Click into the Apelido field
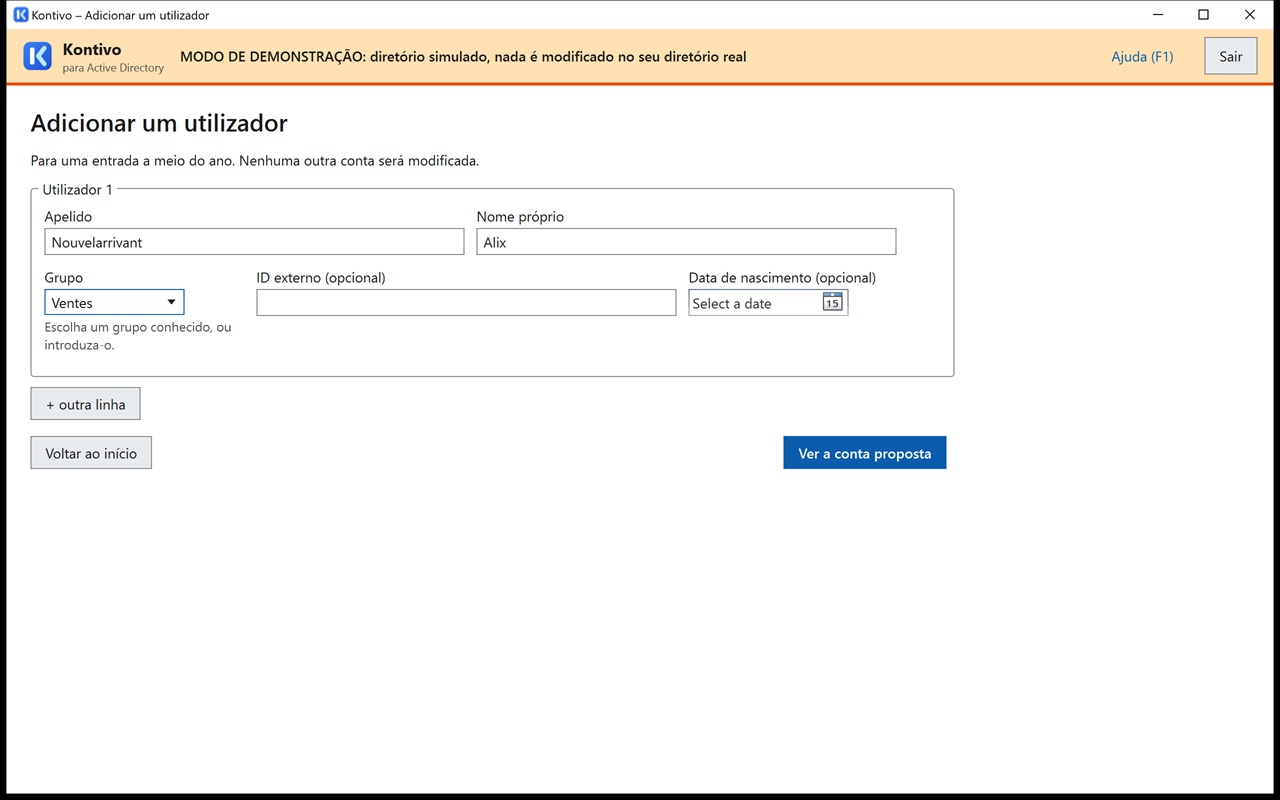The width and height of the screenshot is (1280, 800). pyautogui.click(x=254, y=242)
